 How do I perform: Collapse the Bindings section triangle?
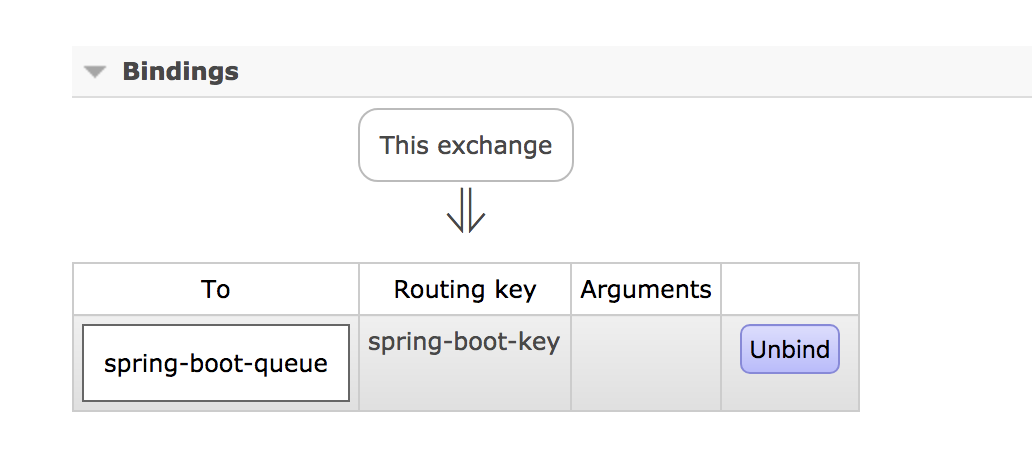(95, 72)
